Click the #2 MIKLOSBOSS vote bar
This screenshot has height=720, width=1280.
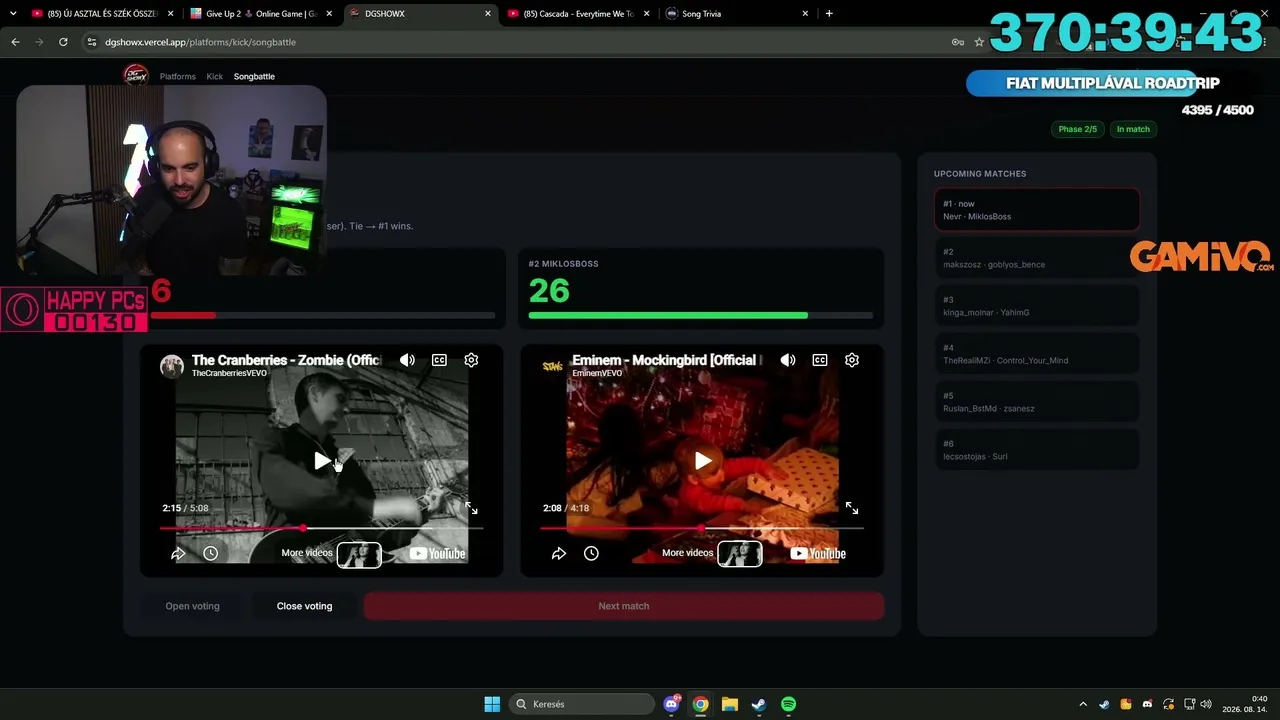click(700, 315)
